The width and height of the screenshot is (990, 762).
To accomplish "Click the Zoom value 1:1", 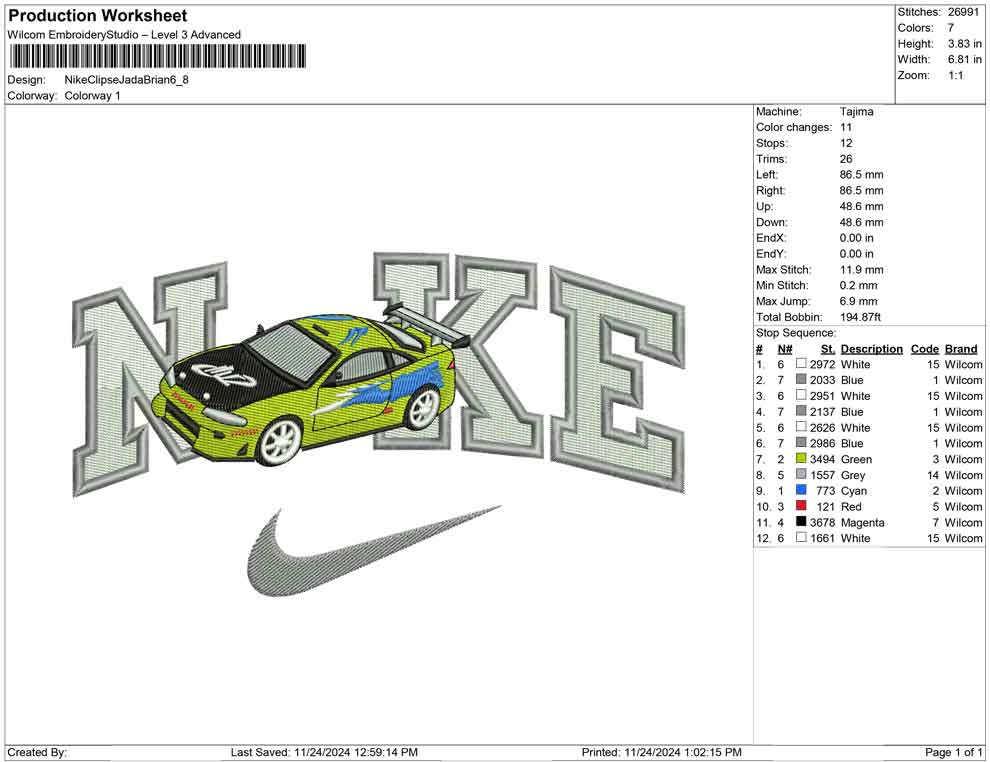I will click(x=956, y=75).
